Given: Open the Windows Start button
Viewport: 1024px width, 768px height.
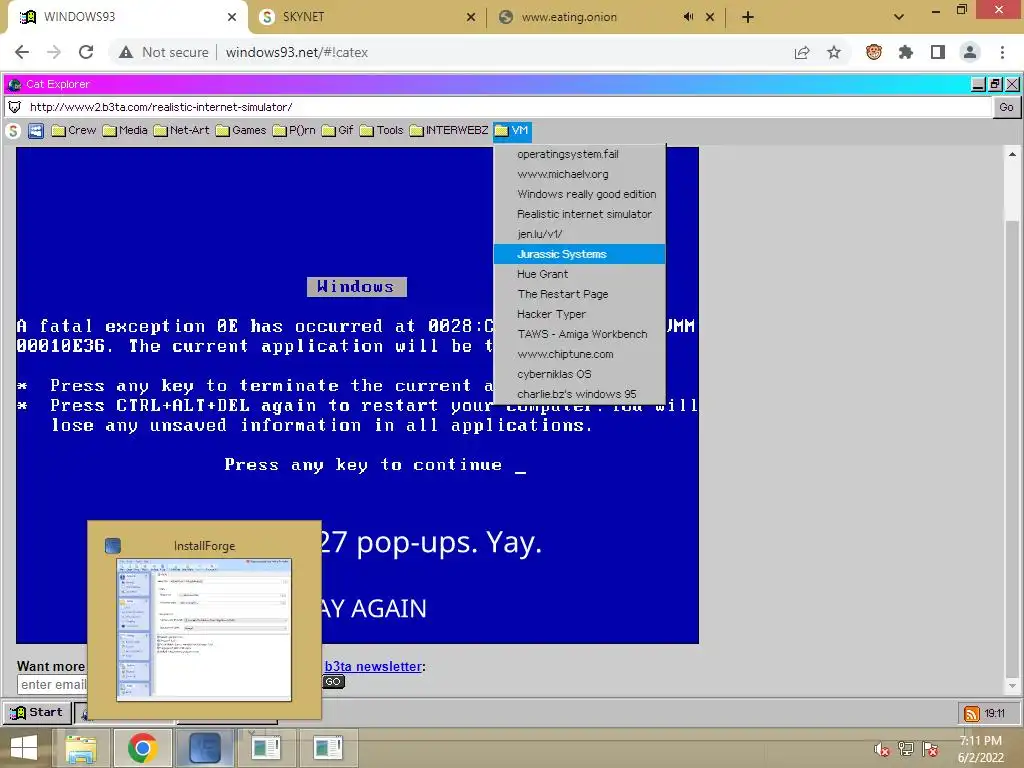Looking at the screenshot, I should click(24, 748).
